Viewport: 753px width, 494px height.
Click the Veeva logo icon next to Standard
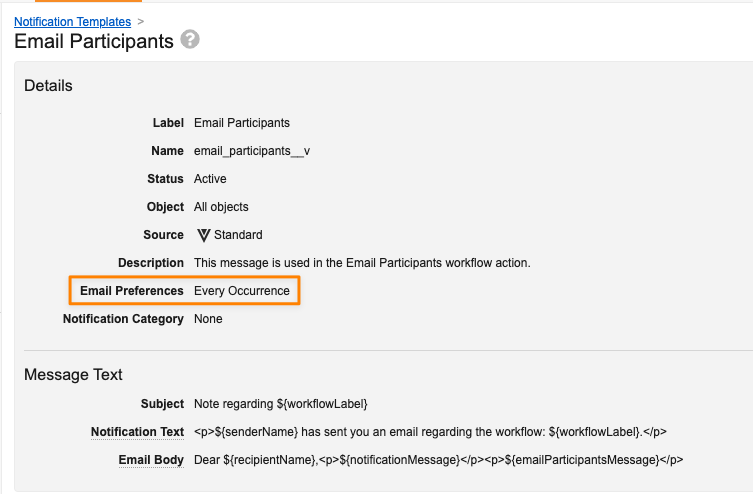point(203,235)
